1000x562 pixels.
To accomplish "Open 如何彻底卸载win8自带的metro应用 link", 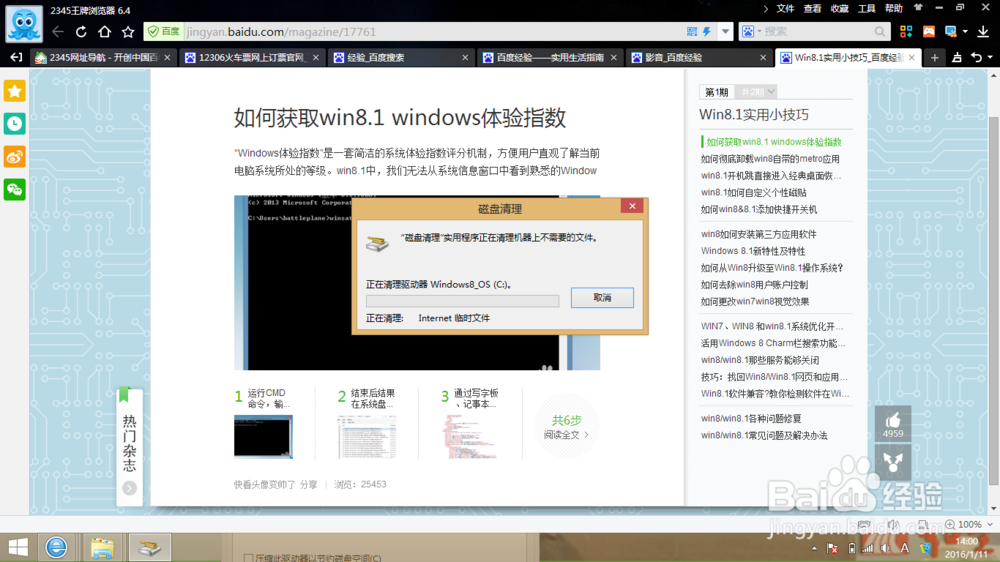I will [x=770, y=159].
